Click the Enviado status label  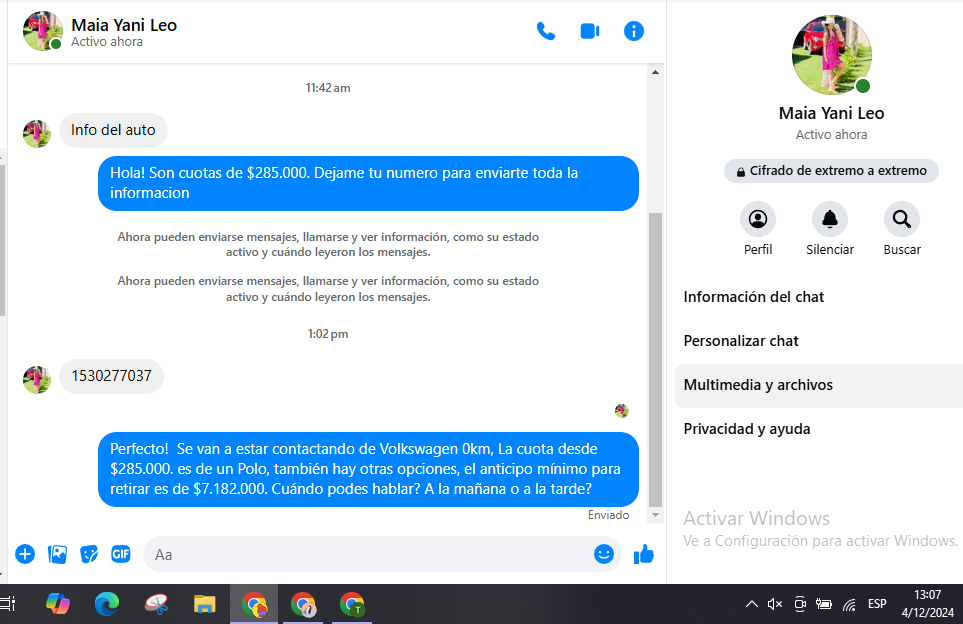click(x=608, y=515)
